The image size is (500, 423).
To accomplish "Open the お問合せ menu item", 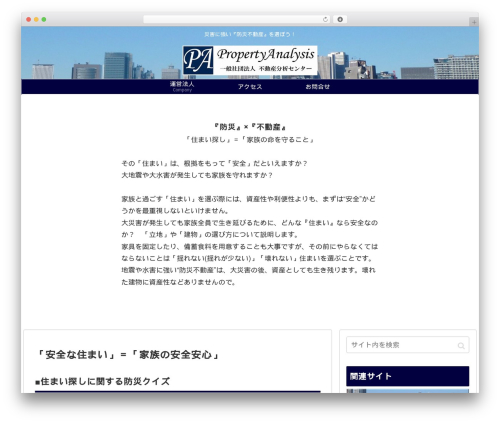I will coord(318,87).
